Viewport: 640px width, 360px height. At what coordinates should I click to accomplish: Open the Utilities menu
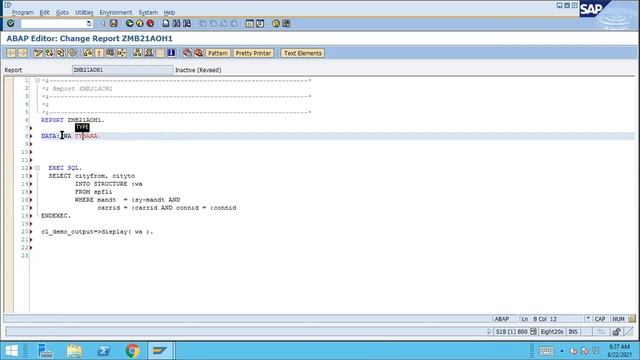coord(84,13)
